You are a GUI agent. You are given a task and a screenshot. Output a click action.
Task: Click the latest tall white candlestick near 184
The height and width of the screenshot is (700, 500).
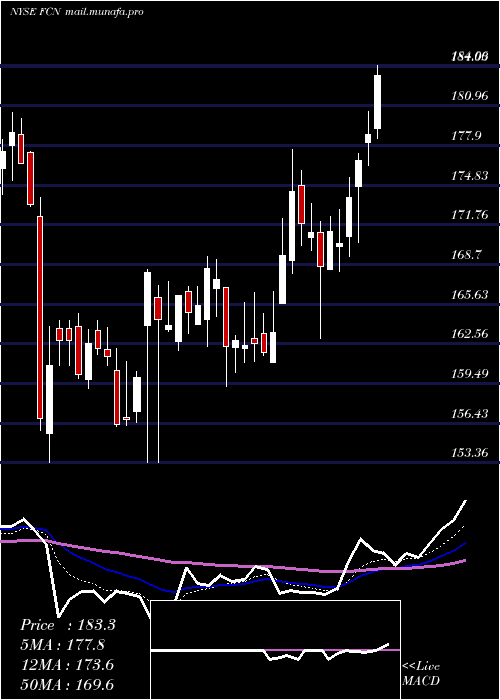pyautogui.click(x=378, y=102)
